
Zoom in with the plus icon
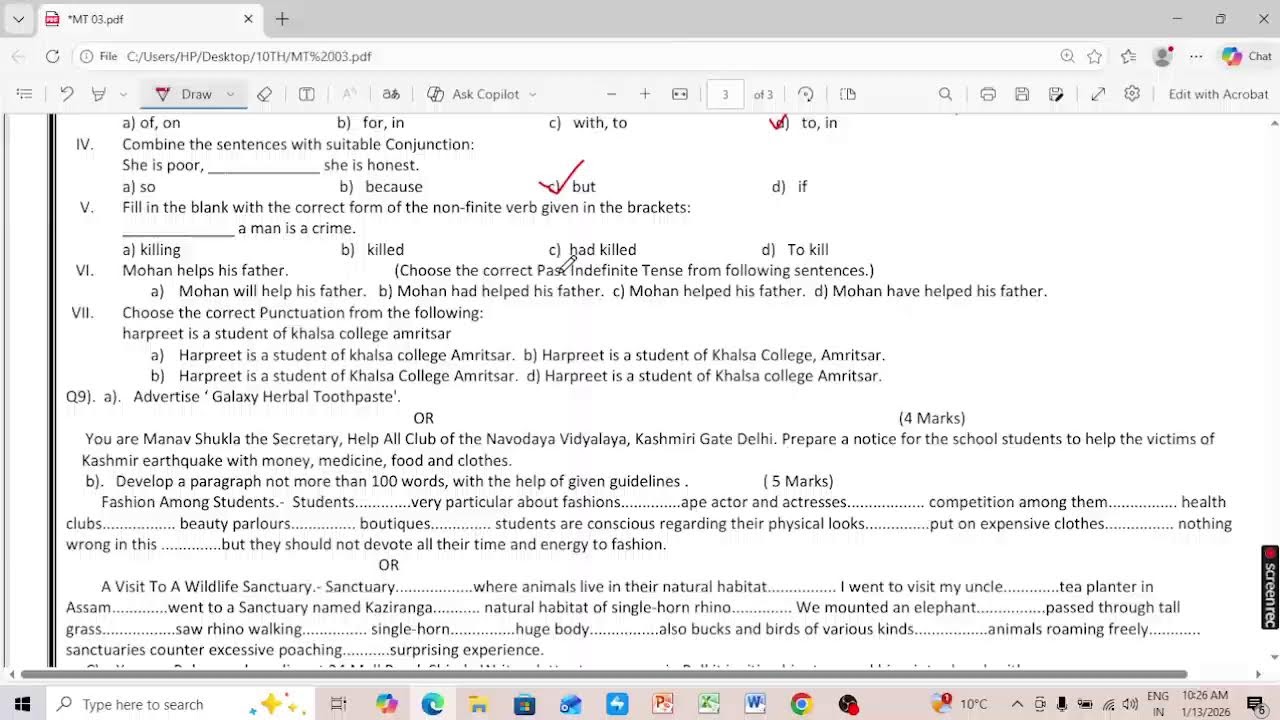[x=645, y=94]
